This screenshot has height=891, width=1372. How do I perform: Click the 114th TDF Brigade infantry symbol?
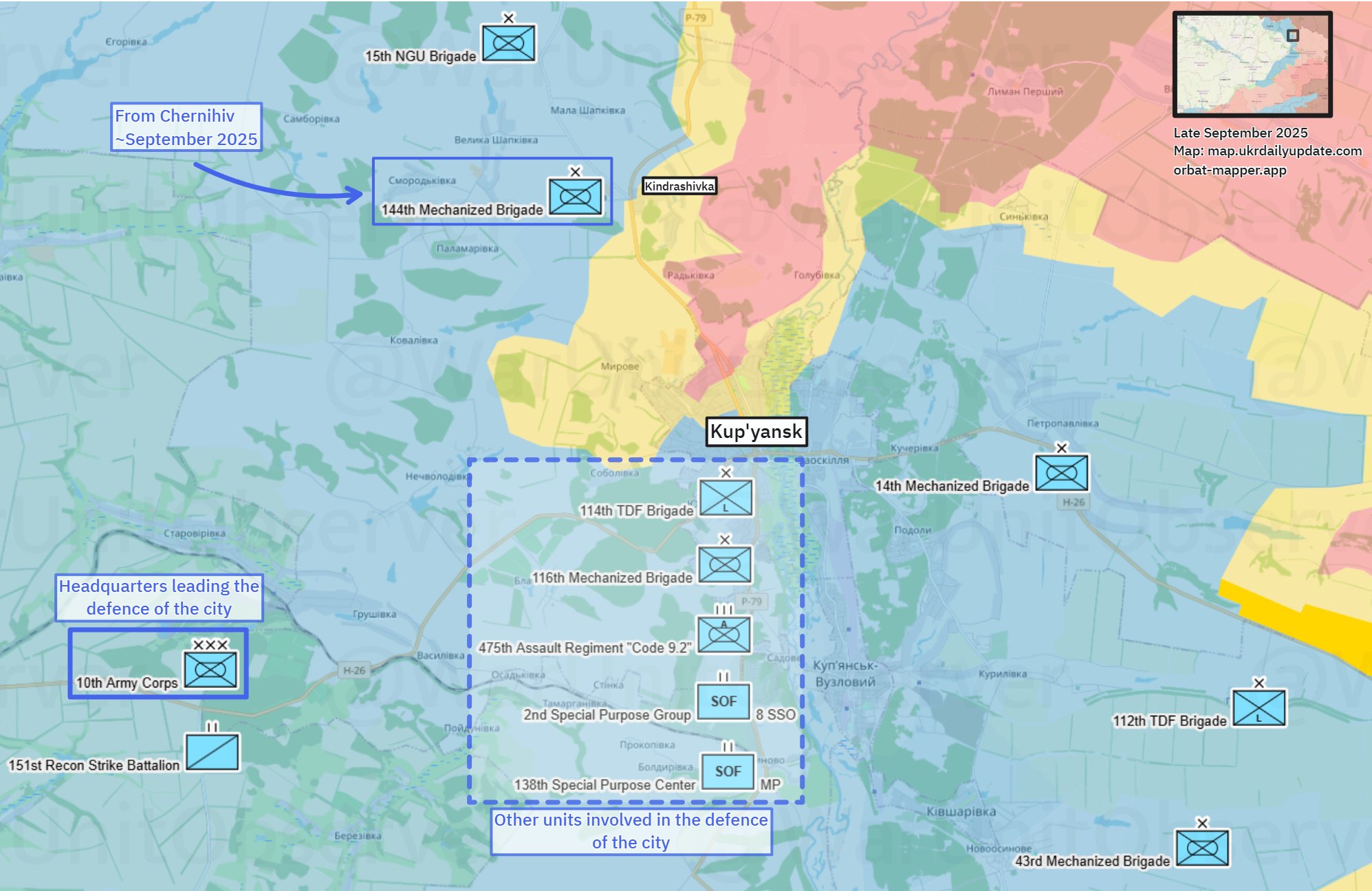click(726, 498)
